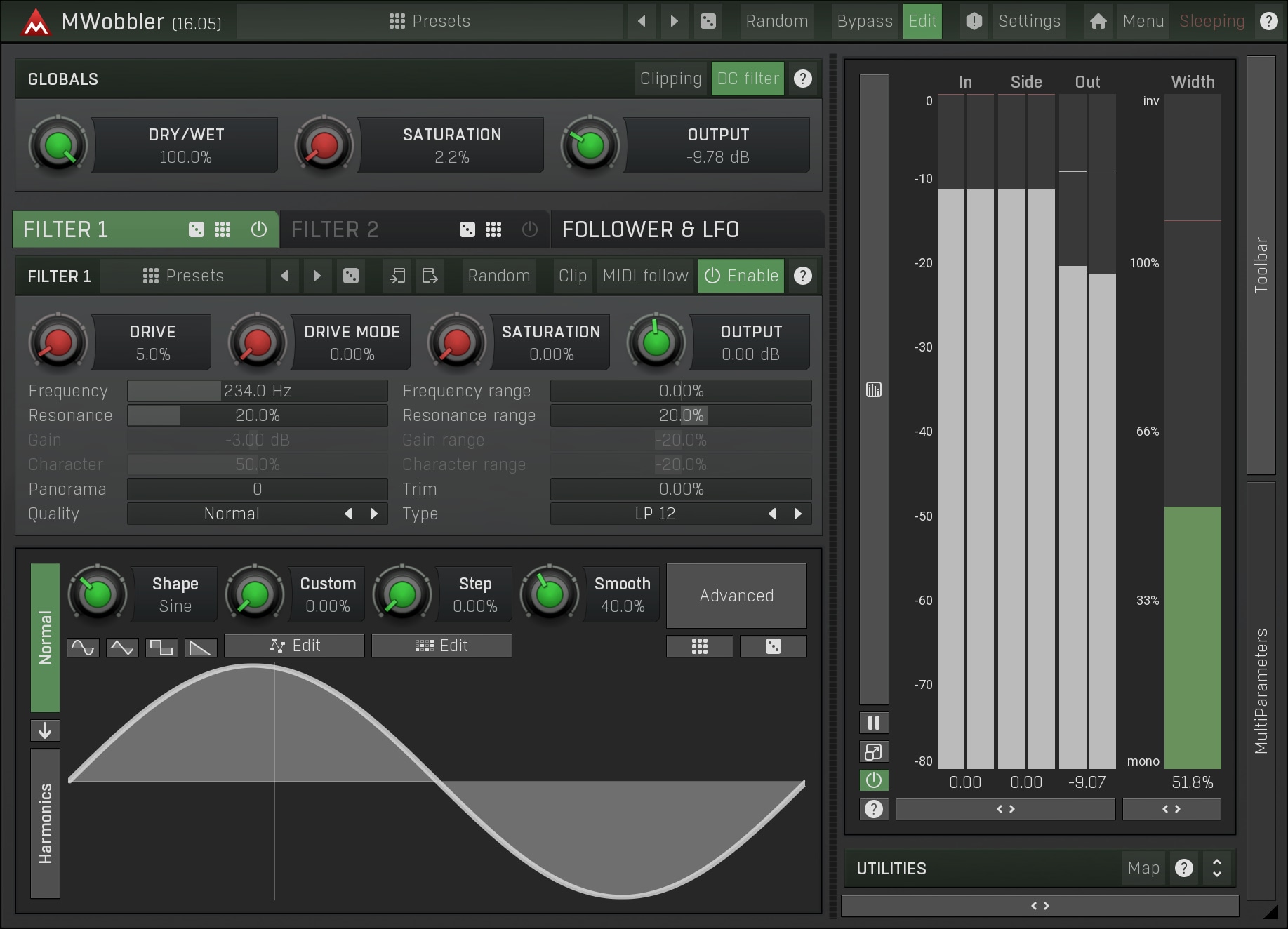This screenshot has width=1288, height=929.
Task: Click the top bar Random button
Action: tap(776, 21)
